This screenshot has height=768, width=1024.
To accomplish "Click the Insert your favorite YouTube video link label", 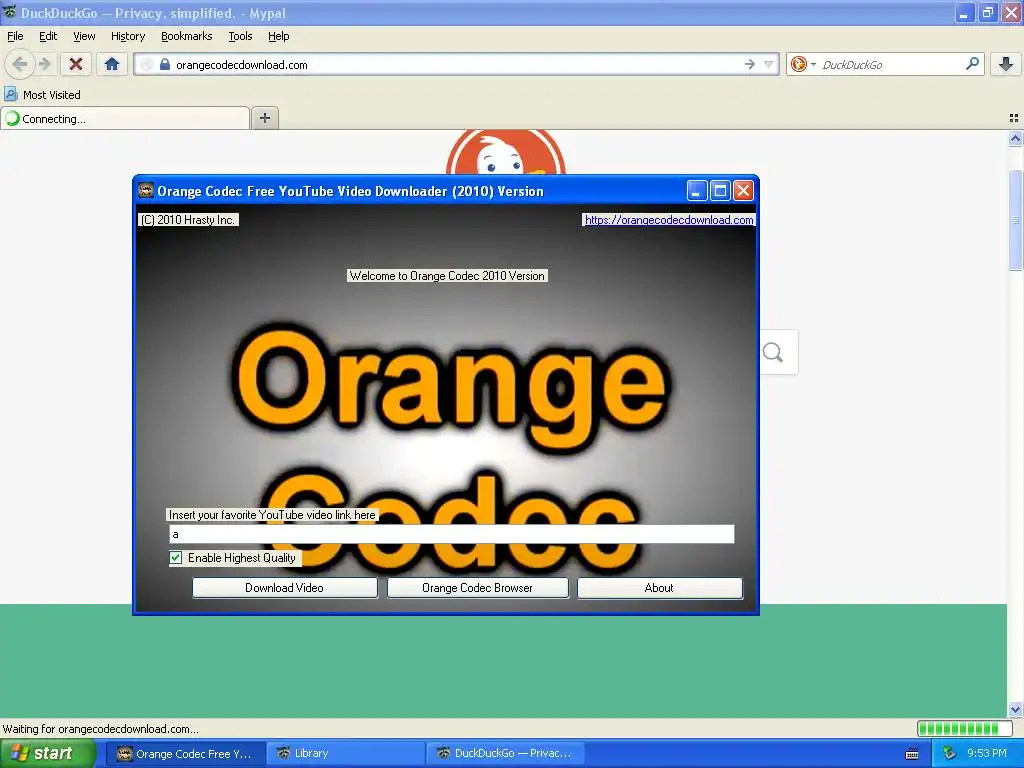I will point(272,515).
